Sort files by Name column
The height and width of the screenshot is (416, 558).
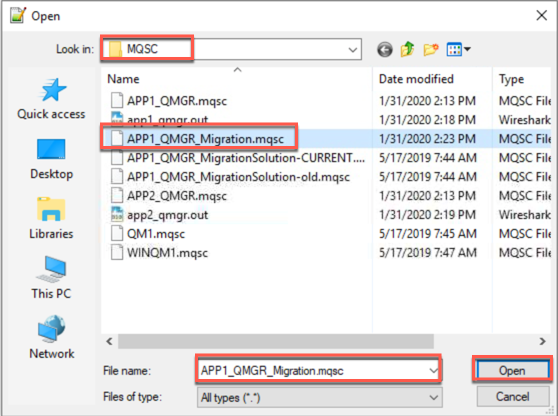tap(123, 79)
